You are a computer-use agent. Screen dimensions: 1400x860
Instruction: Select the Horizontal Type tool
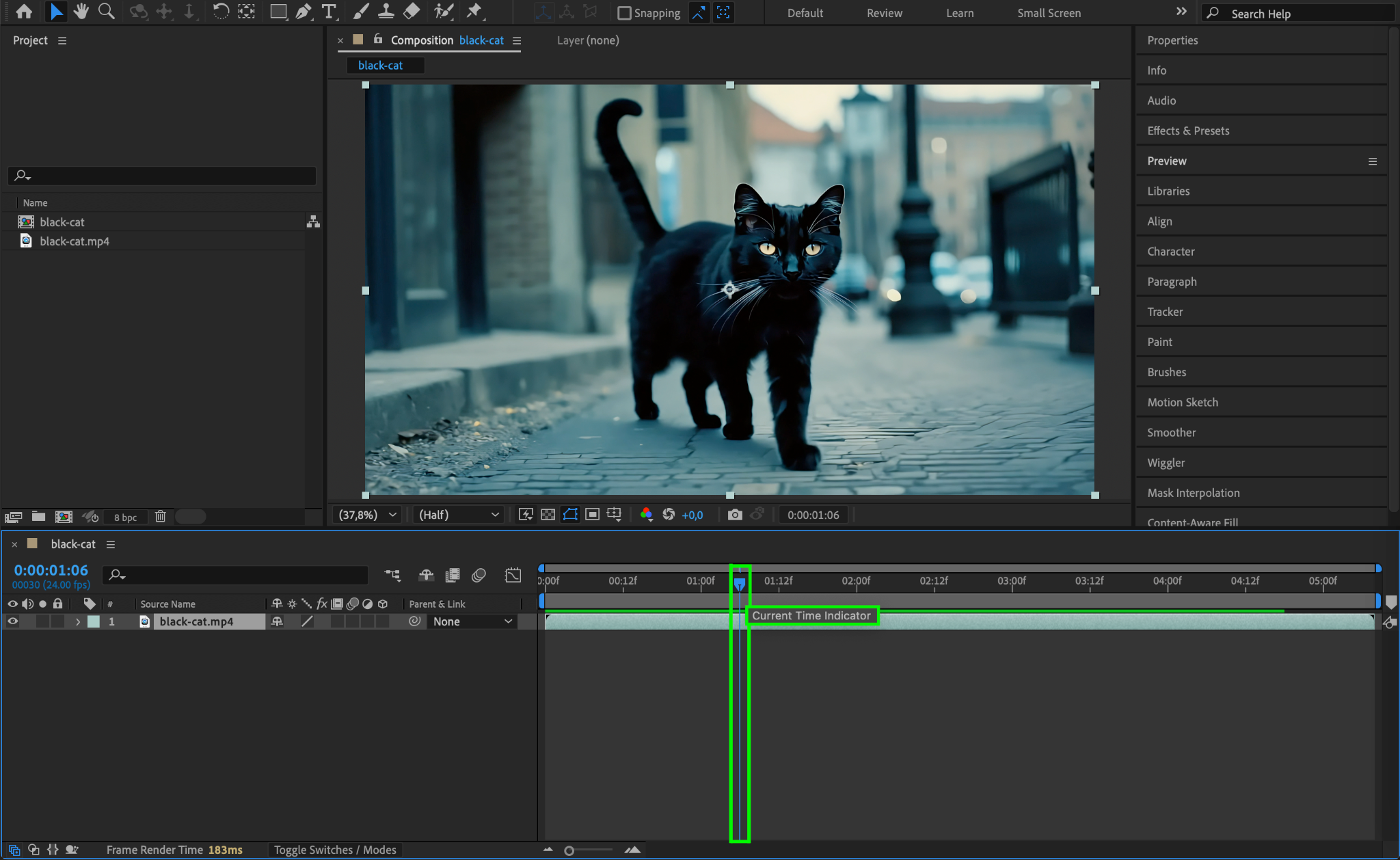tap(329, 12)
